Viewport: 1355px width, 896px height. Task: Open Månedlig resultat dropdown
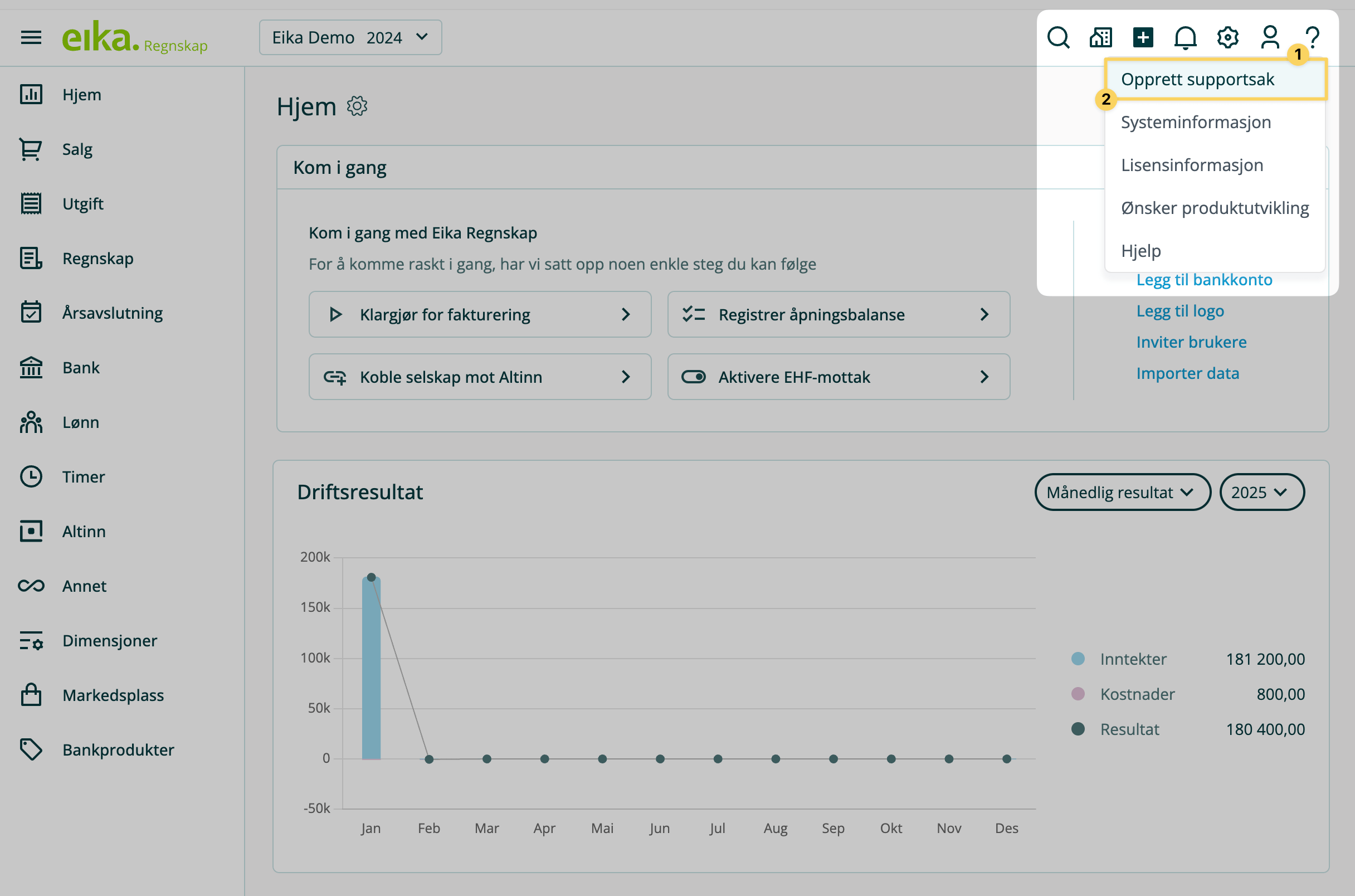click(x=1122, y=492)
